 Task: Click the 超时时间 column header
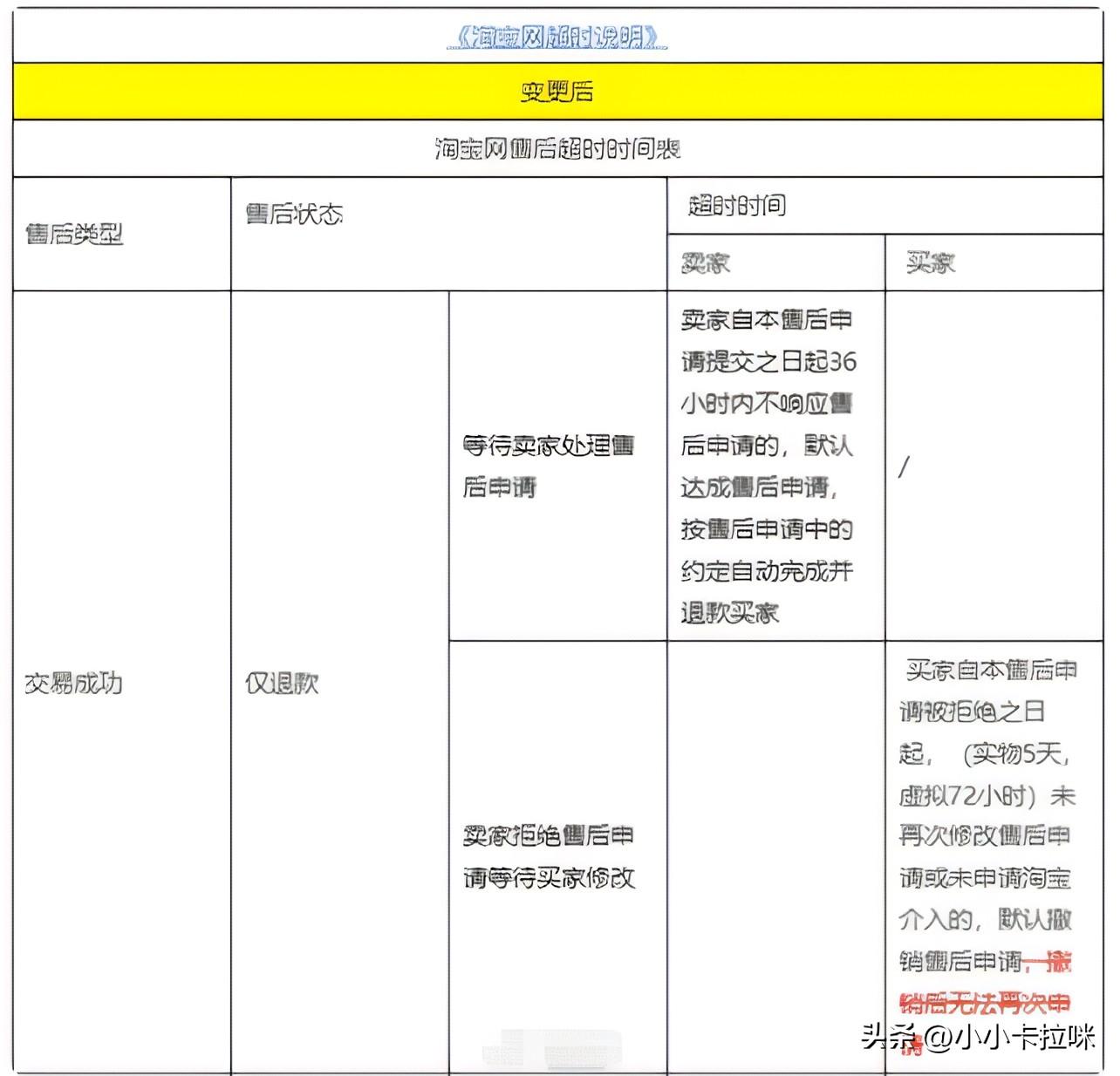(x=737, y=206)
